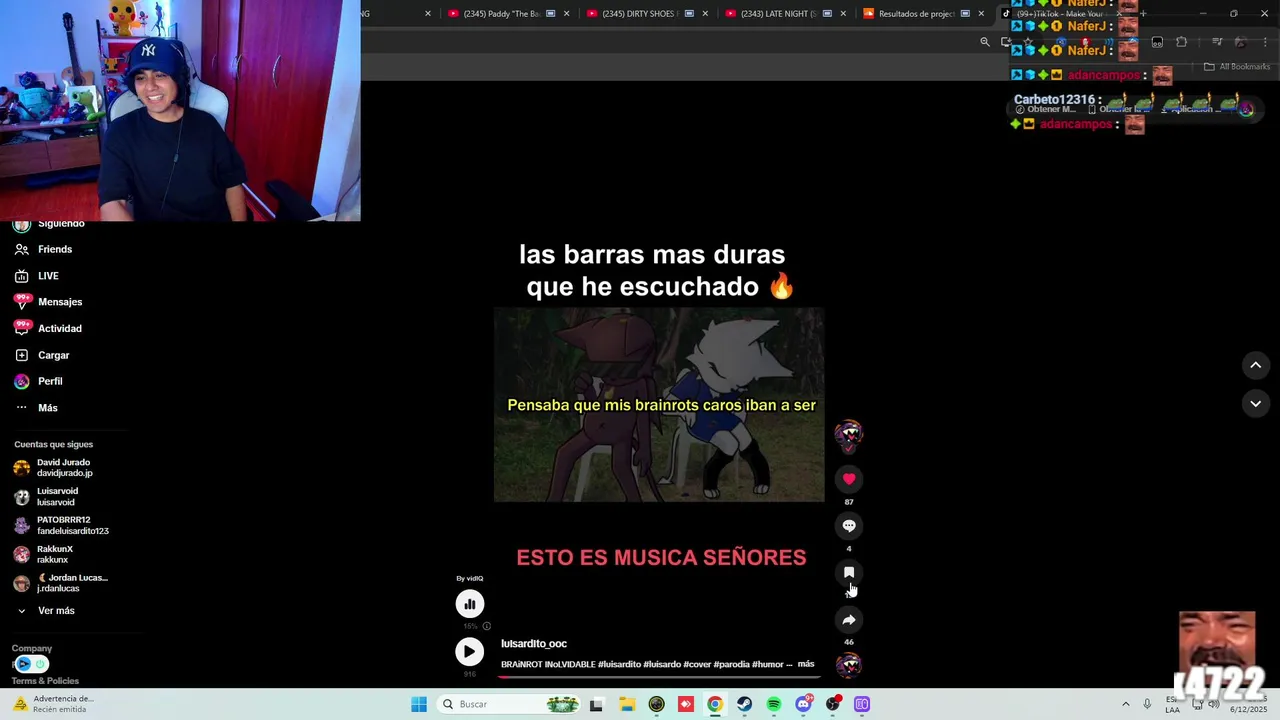The height and width of the screenshot is (720, 1280).
Task: Open the comments bubble icon
Action: (x=849, y=526)
